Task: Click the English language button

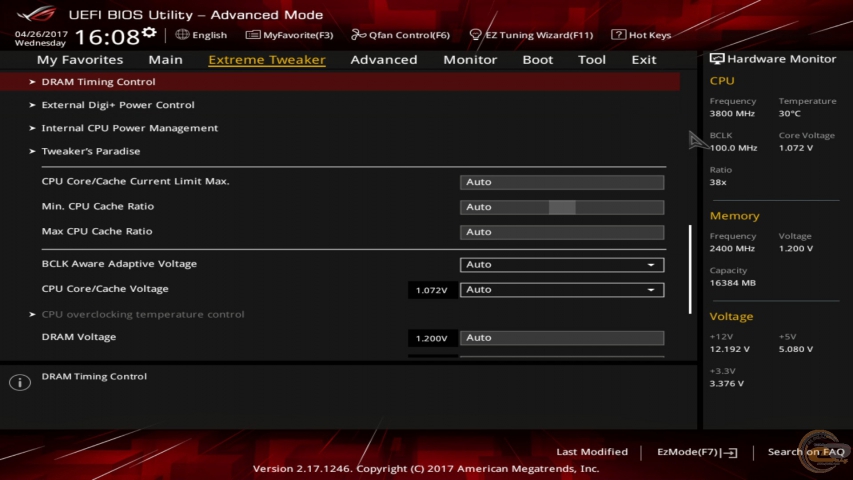Action: pos(201,35)
